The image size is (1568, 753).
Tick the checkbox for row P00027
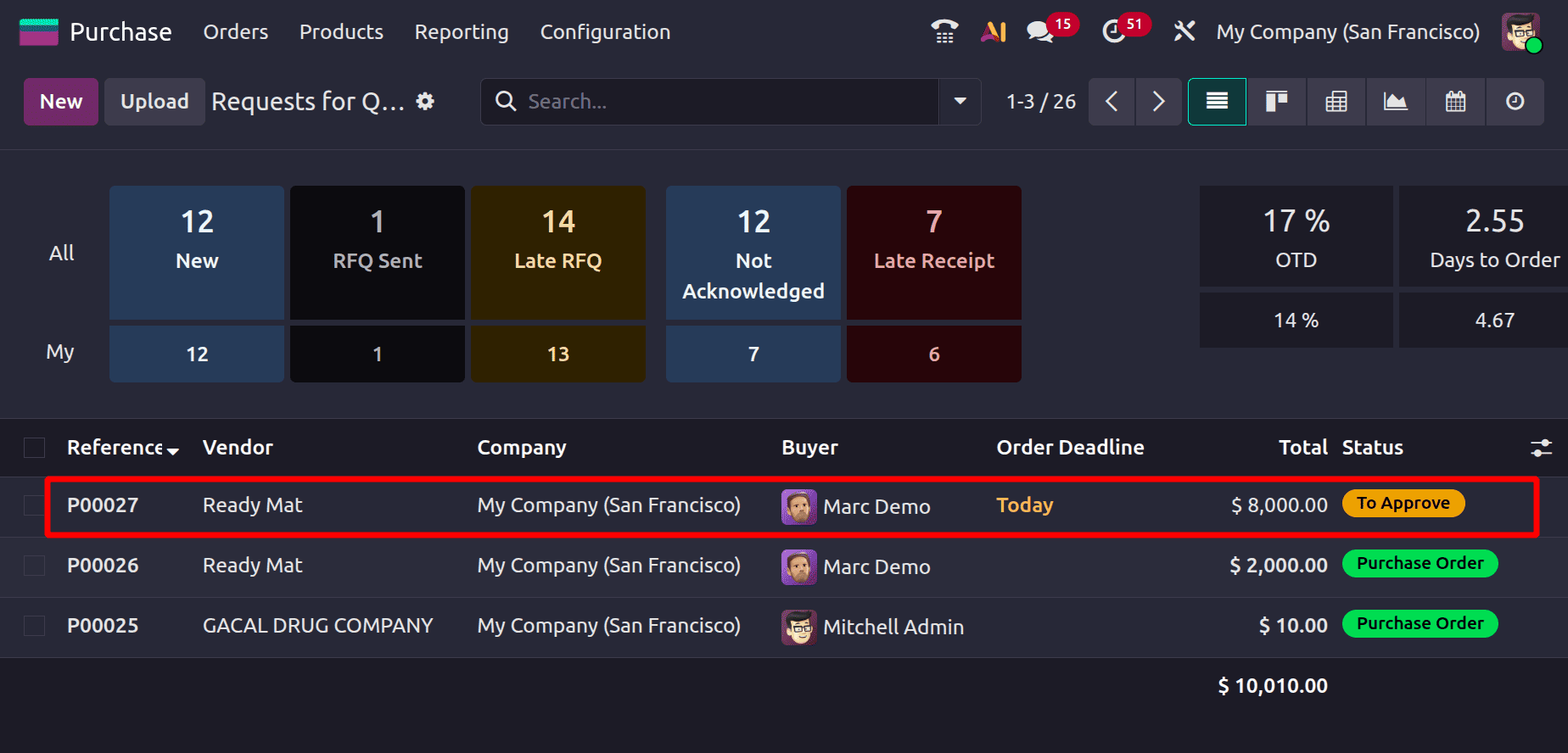pos(34,505)
